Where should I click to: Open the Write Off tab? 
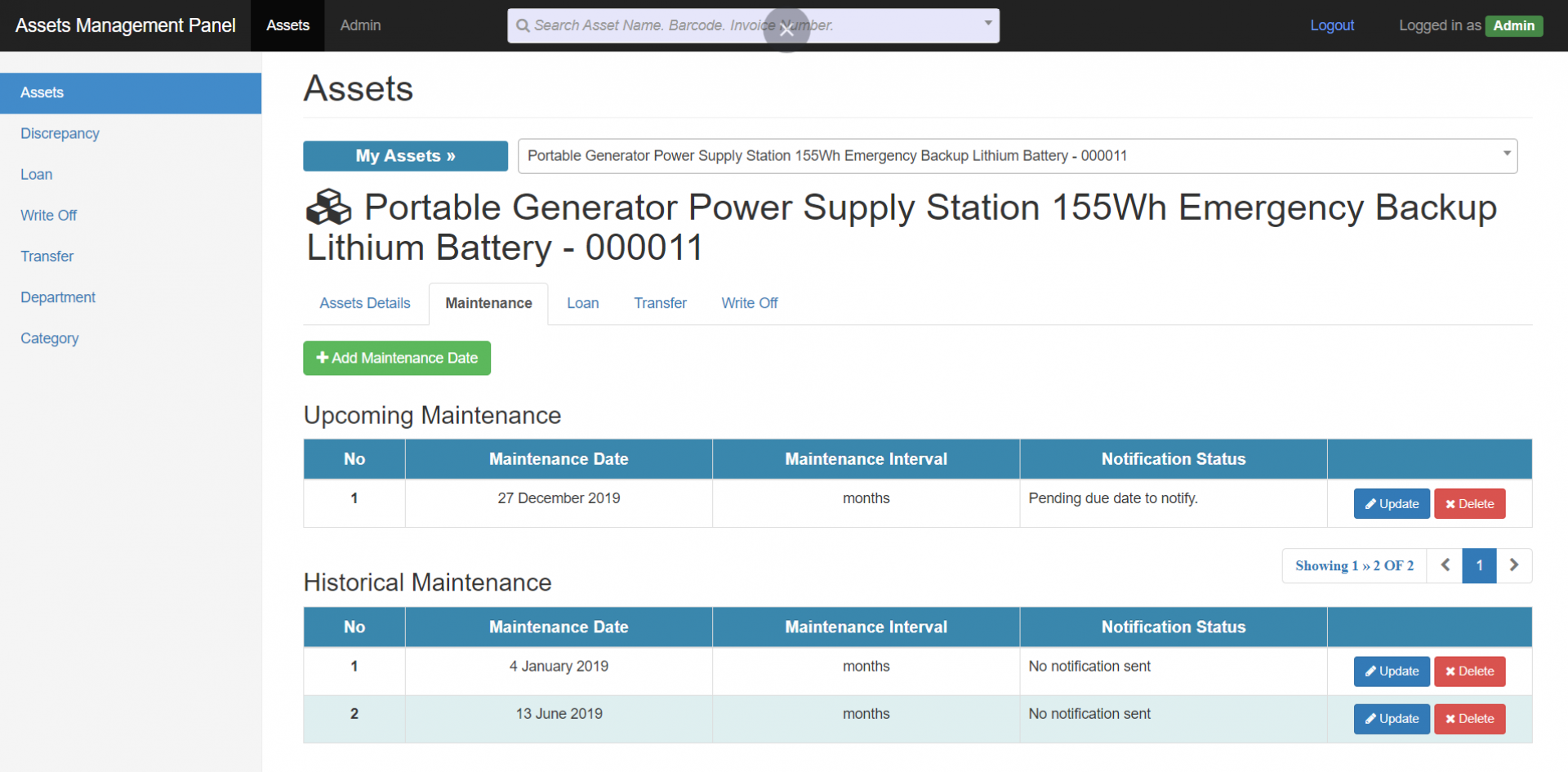[x=749, y=303]
